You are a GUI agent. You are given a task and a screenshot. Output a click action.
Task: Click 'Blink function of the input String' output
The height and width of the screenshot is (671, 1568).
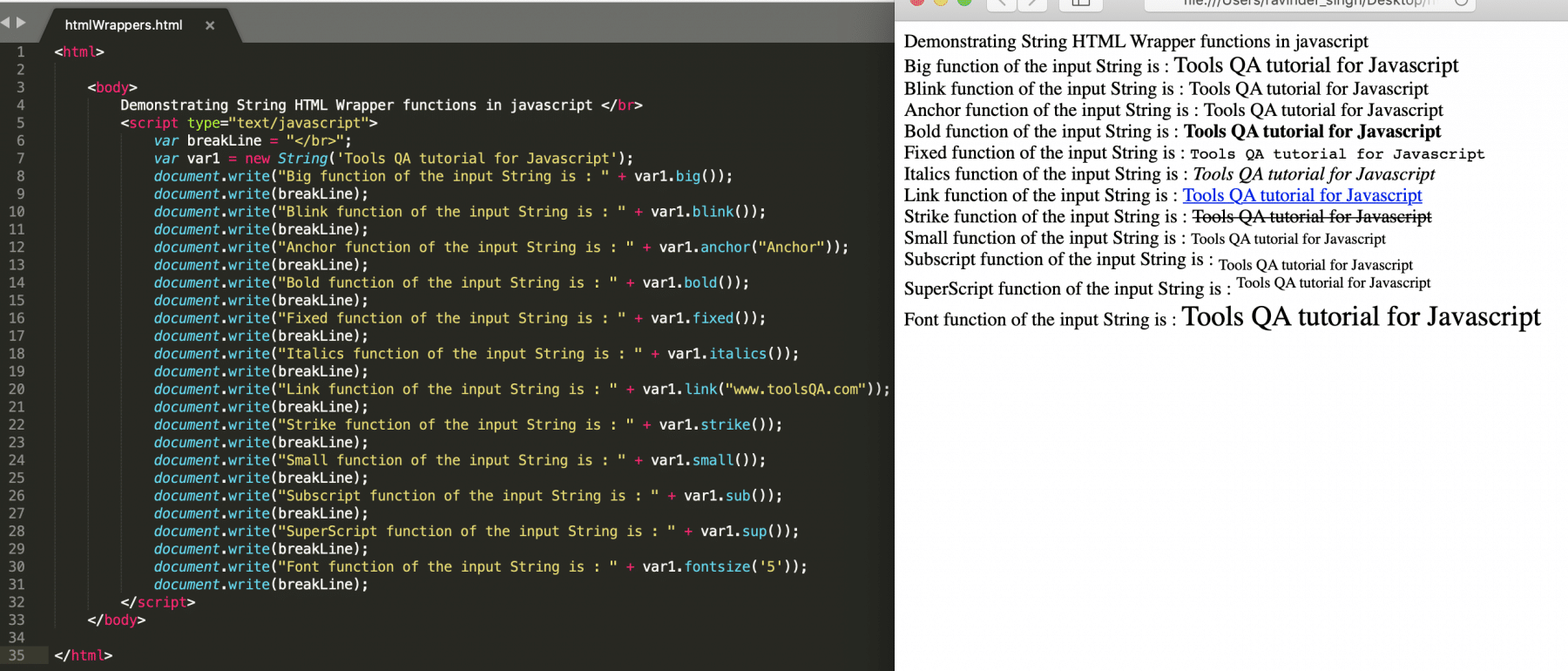click(x=1166, y=88)
